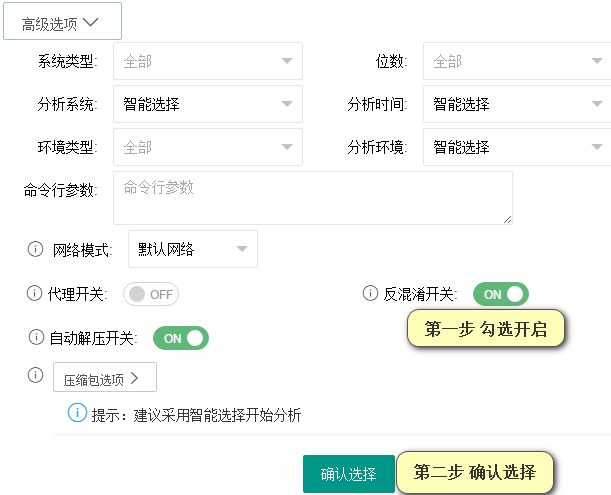Open the 网络模式 默认网络 dropdown
Viewport: 611px width, 495px height.
coord(193,249)
